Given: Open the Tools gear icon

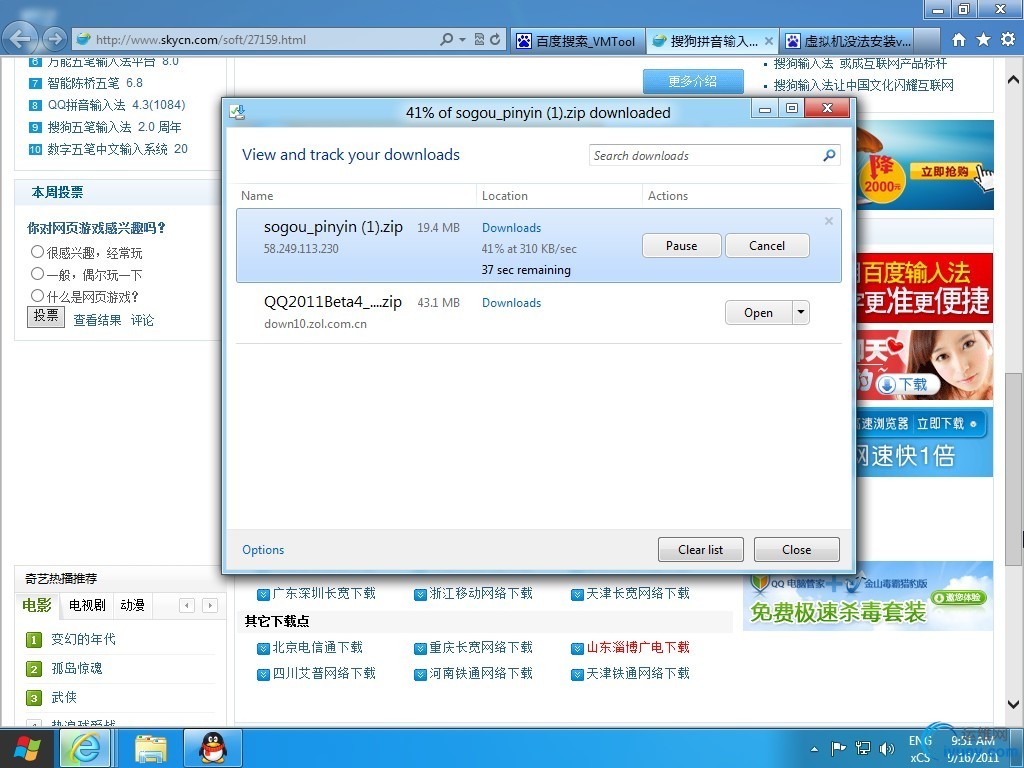Looking at the screenshot, I should (1008, 40).
